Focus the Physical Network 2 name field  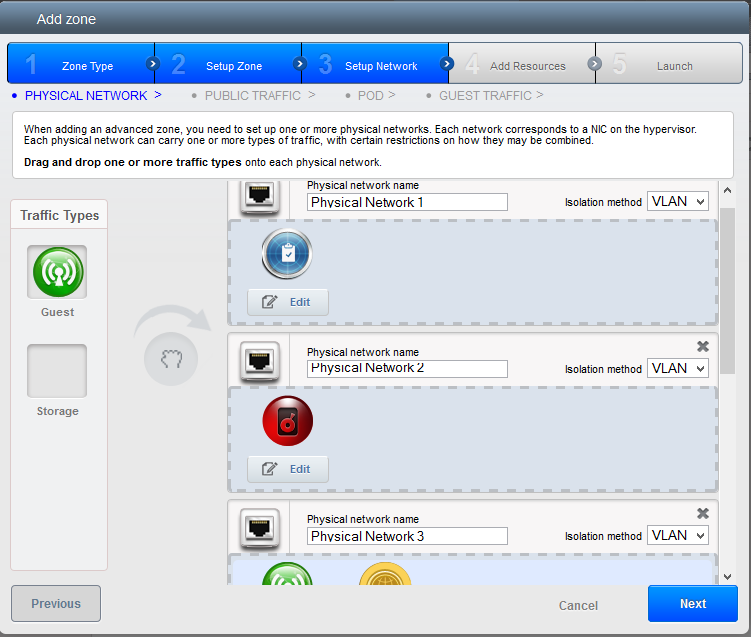(x=407, y=369)
